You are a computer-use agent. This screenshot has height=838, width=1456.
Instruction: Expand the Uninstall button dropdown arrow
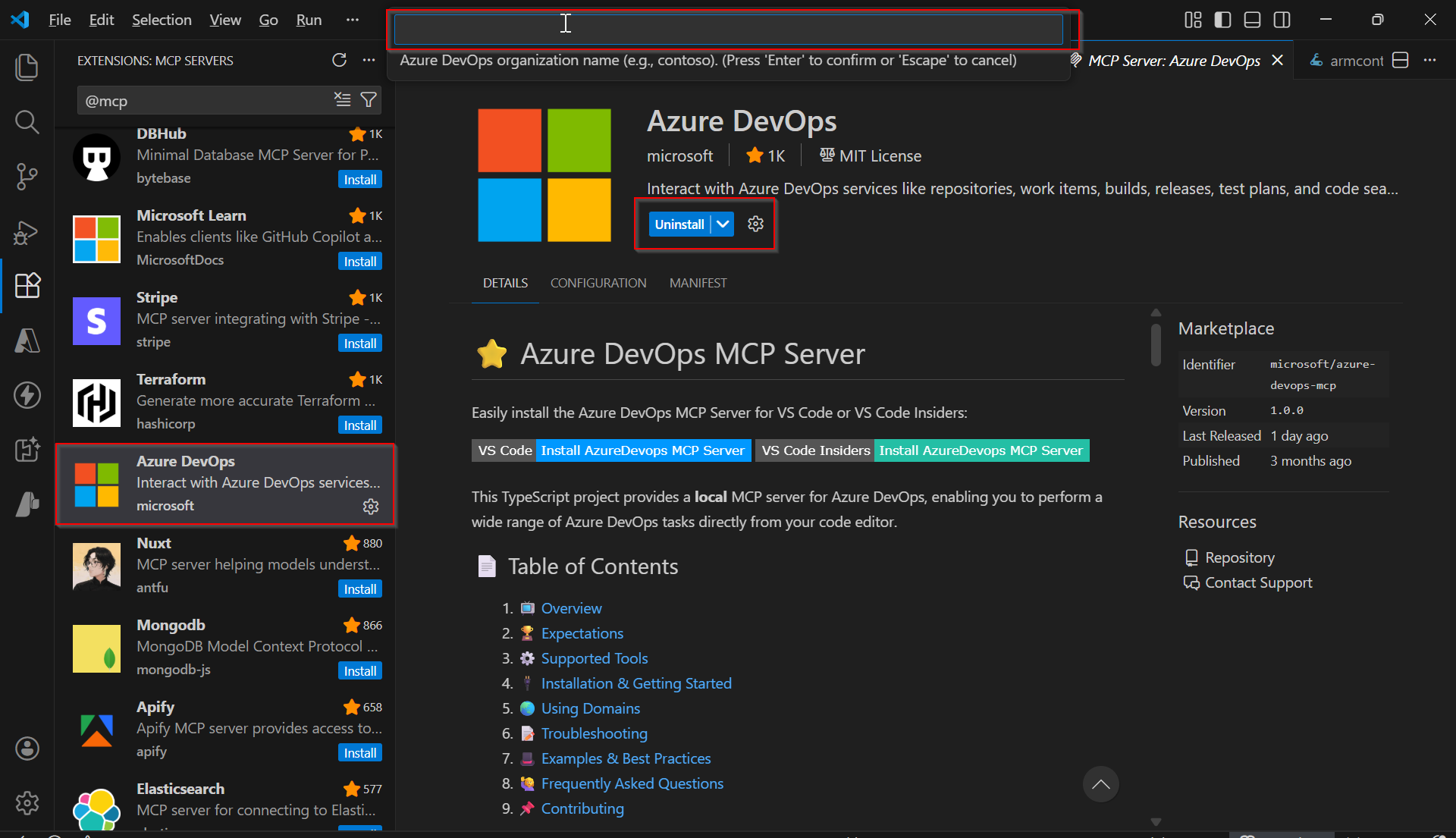coord(723,224)
